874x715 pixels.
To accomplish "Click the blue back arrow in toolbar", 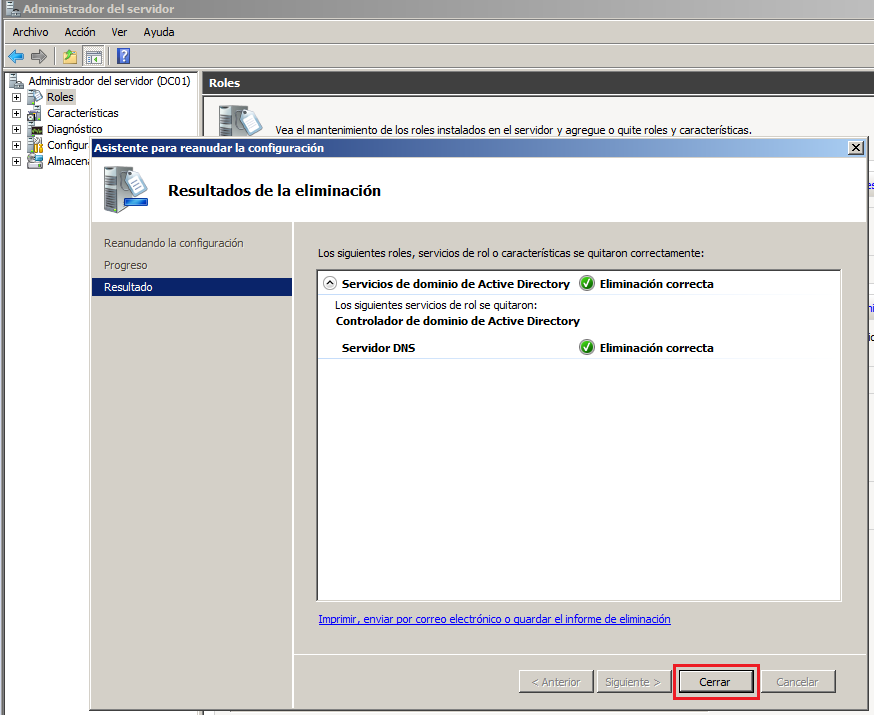I will coord(16,56).
